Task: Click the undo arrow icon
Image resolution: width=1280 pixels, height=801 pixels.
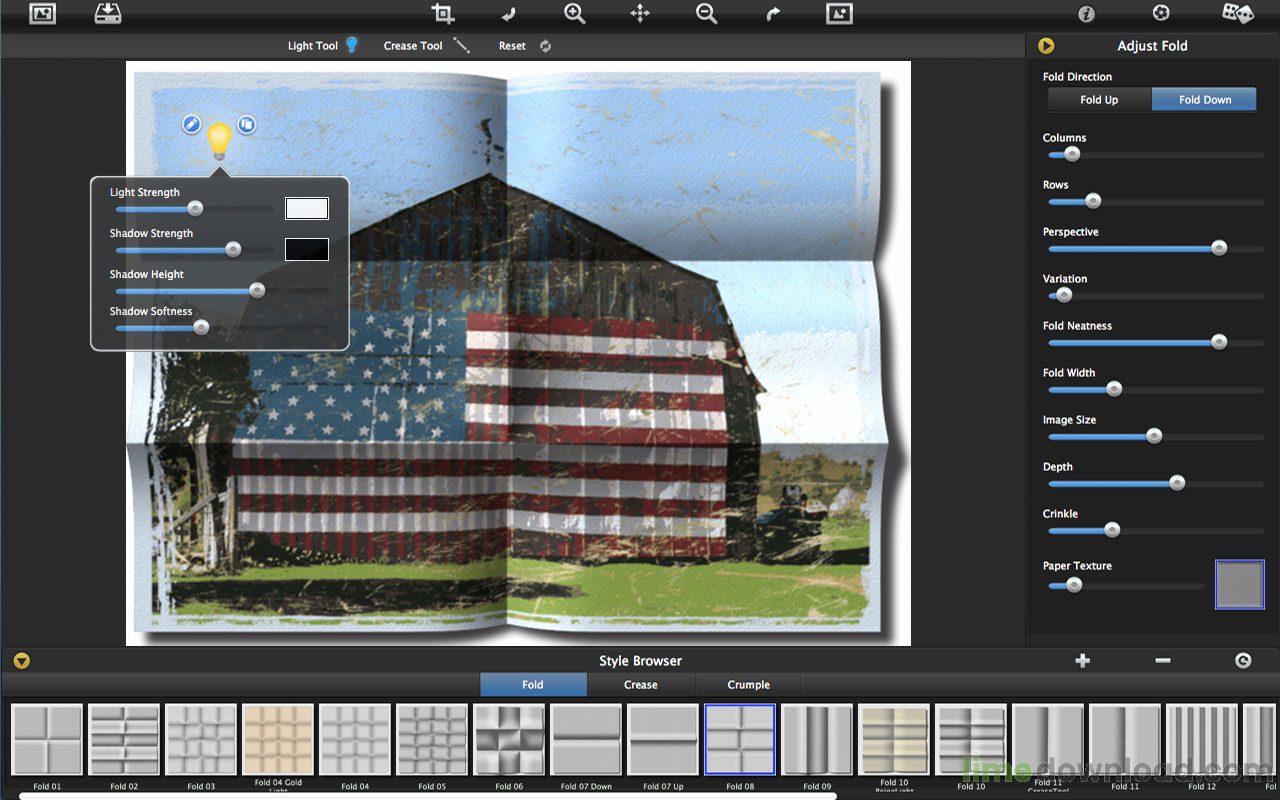Action: pyautogui.click(x=508, y=14)
